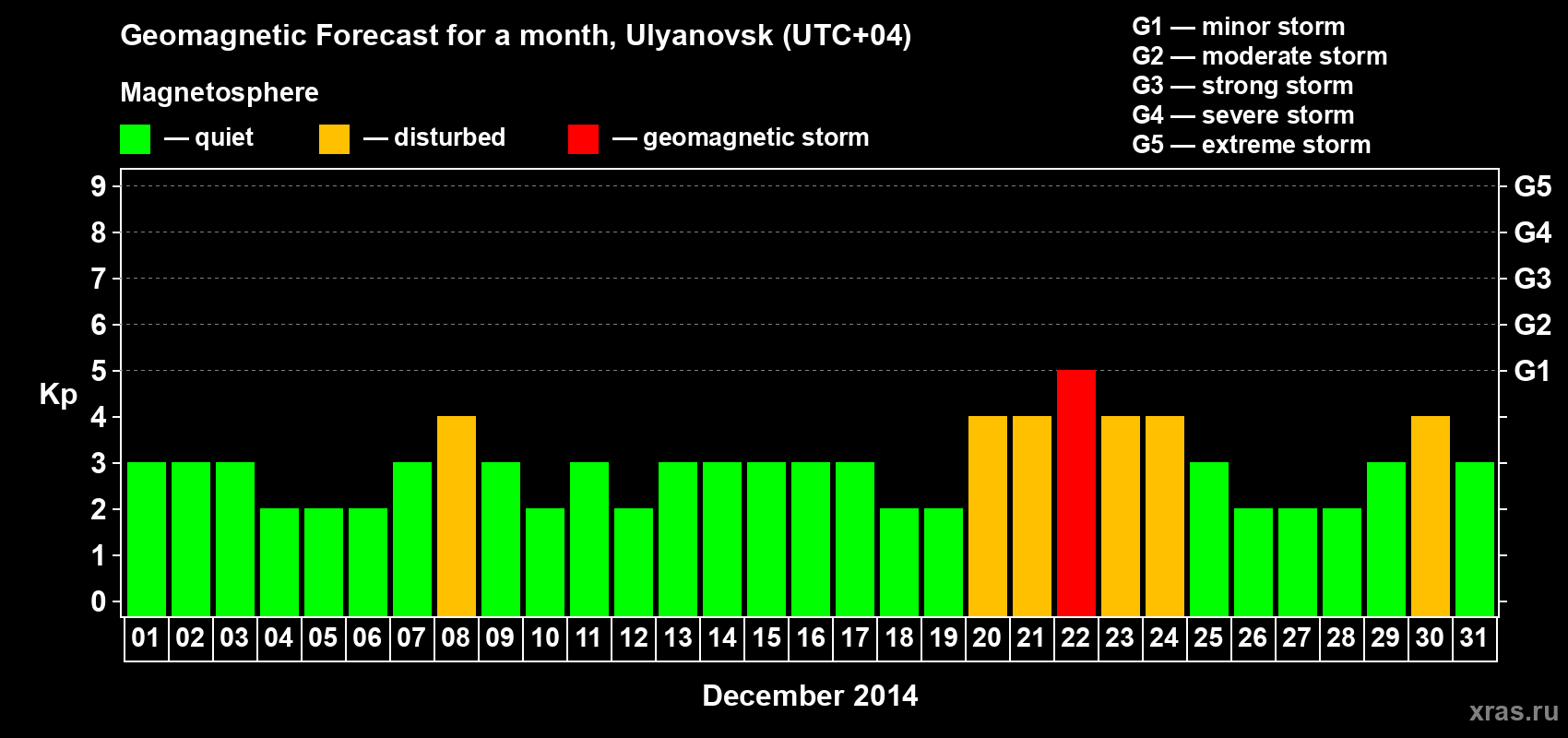Click the date label 09

point(500,637)
